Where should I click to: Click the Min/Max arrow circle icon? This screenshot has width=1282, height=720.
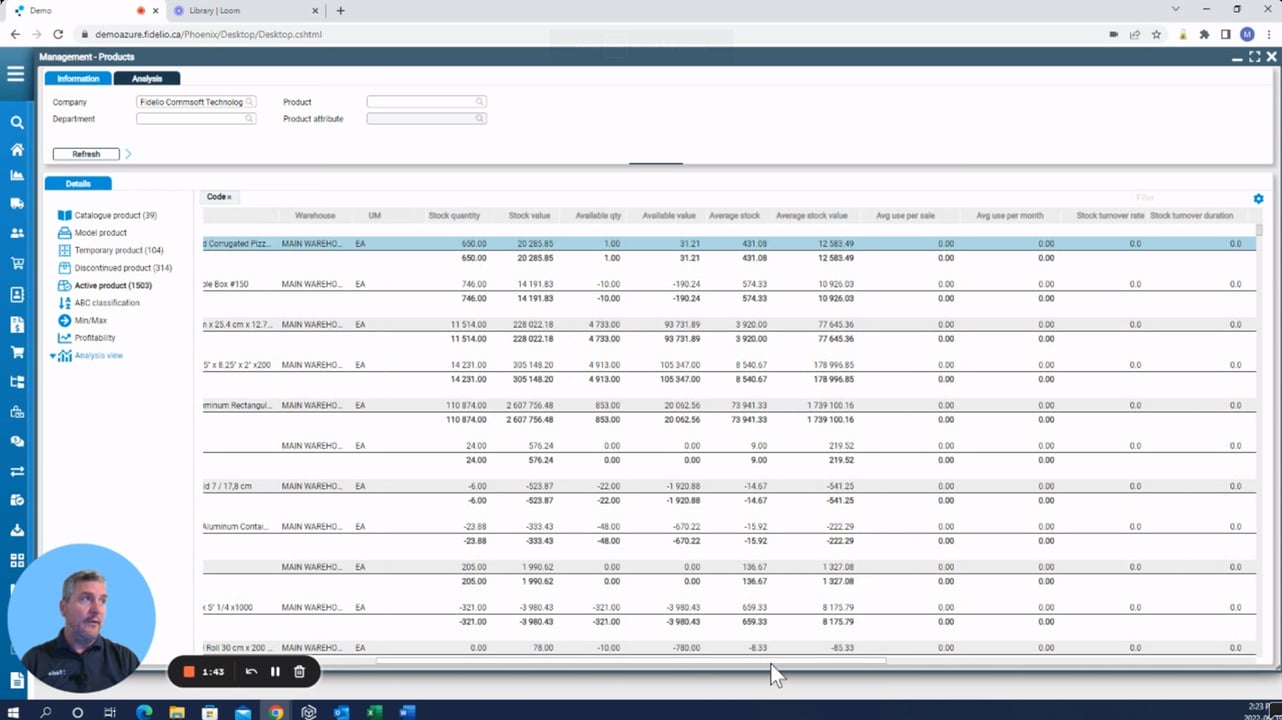64,320
